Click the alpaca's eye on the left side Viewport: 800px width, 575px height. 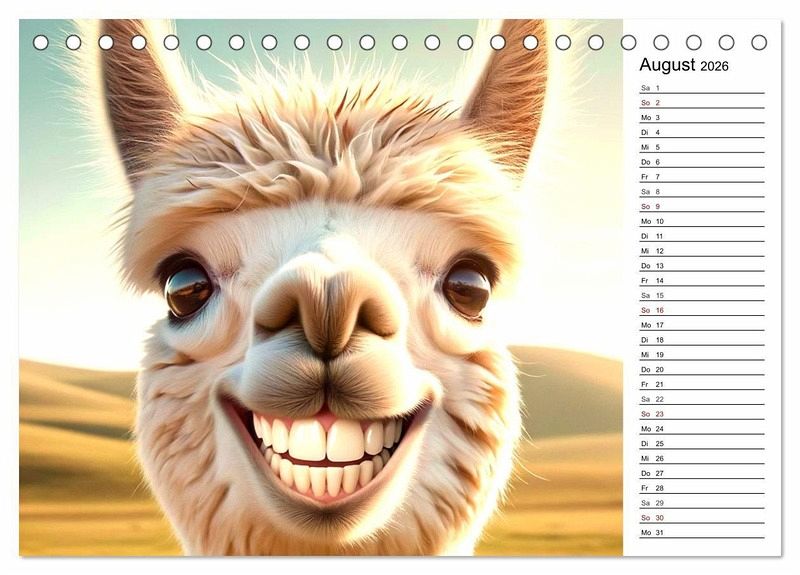(188, 289)
